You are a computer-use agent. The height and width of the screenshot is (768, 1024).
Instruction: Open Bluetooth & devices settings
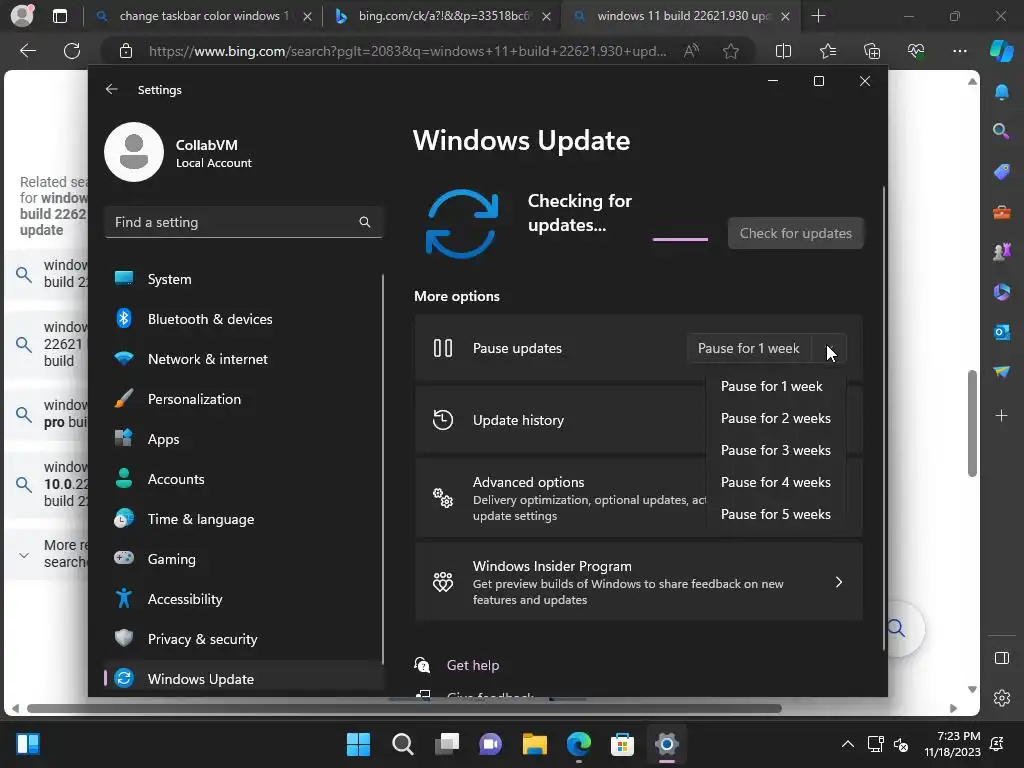242,319
